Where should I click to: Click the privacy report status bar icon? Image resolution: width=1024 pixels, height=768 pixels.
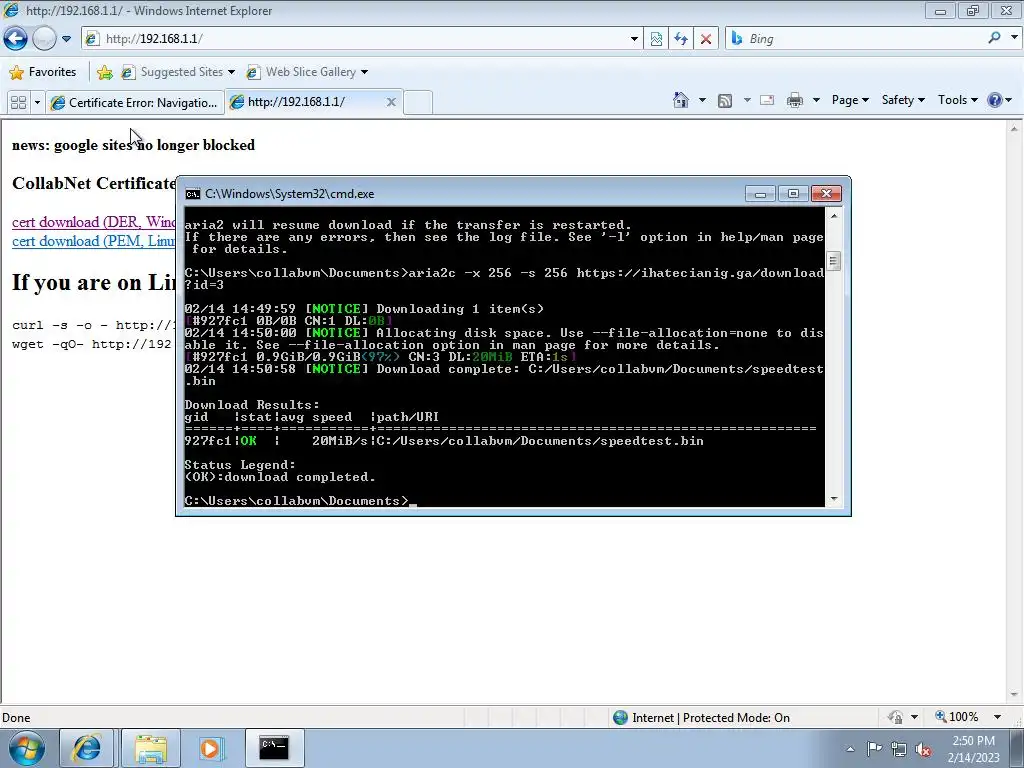(x=895, y=717)
